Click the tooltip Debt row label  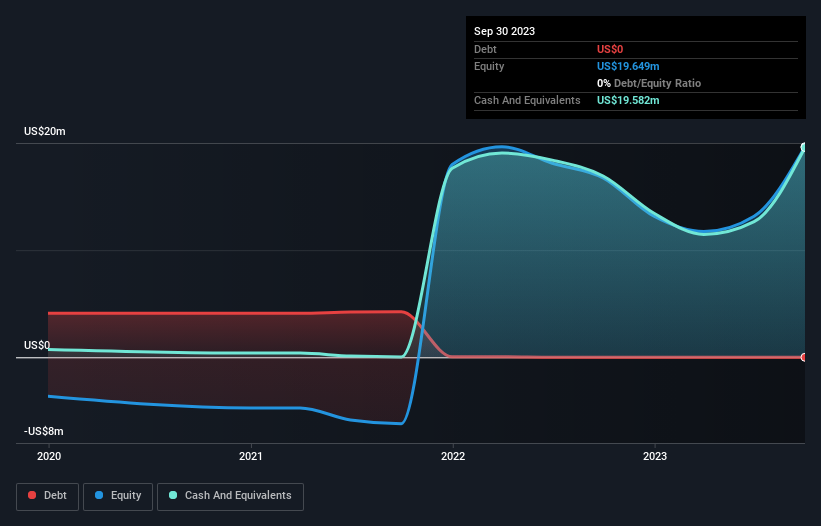(x=485, y=49)
